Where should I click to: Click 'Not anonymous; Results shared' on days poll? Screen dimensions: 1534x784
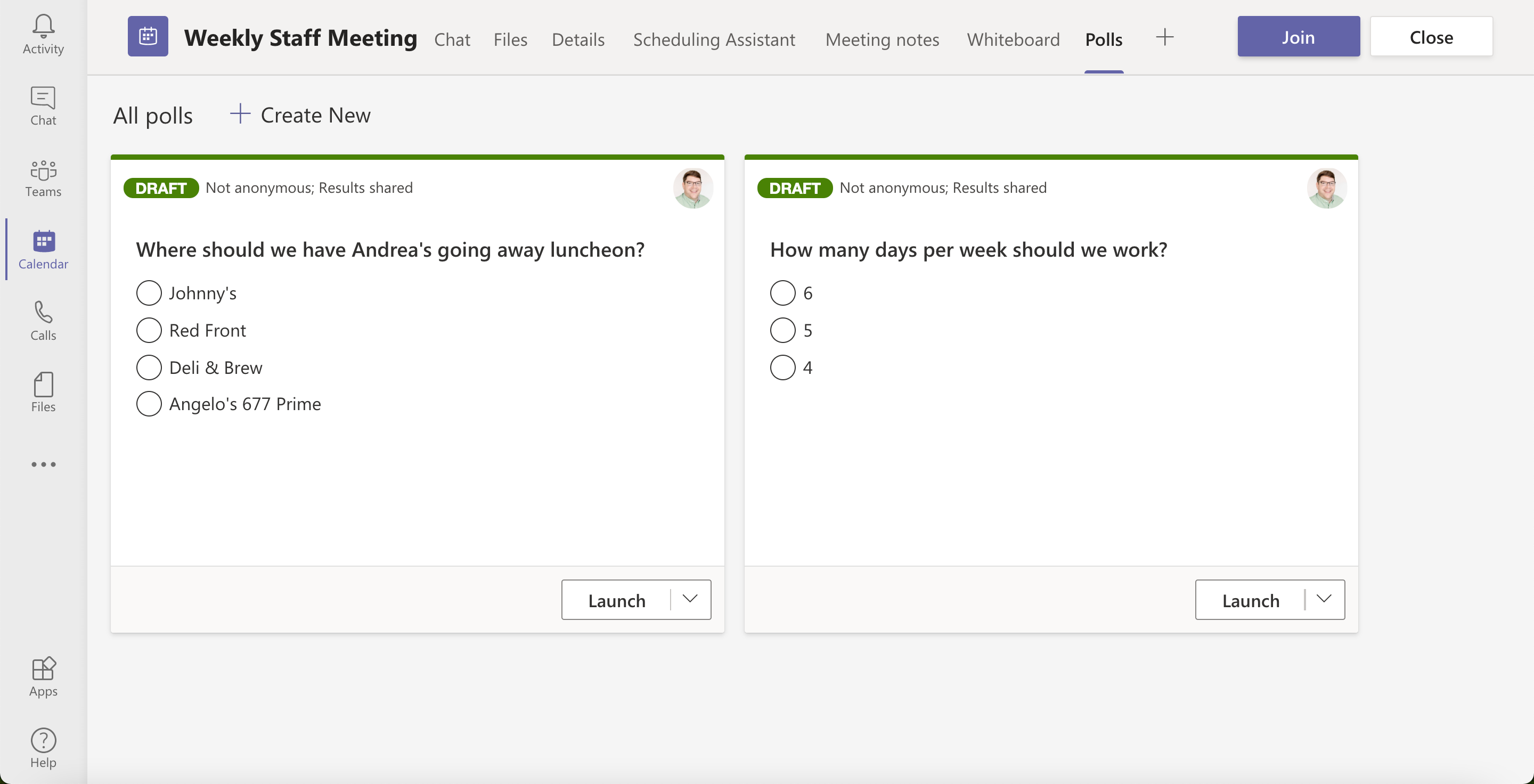pos(943,188)
